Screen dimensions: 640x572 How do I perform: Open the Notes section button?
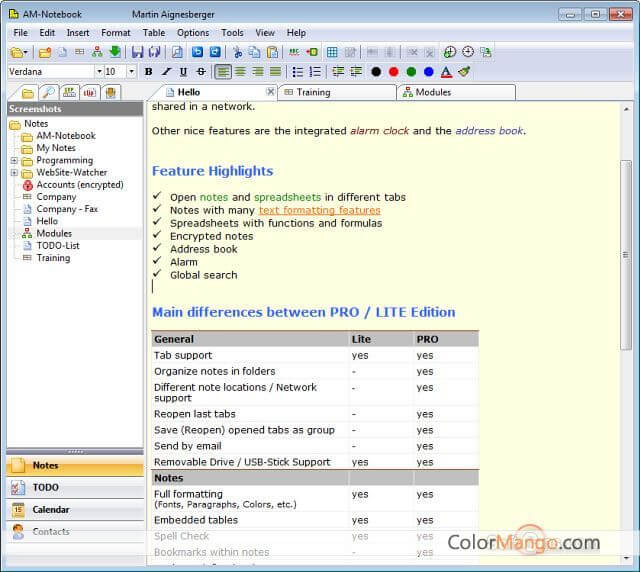(x=75, y=465)
